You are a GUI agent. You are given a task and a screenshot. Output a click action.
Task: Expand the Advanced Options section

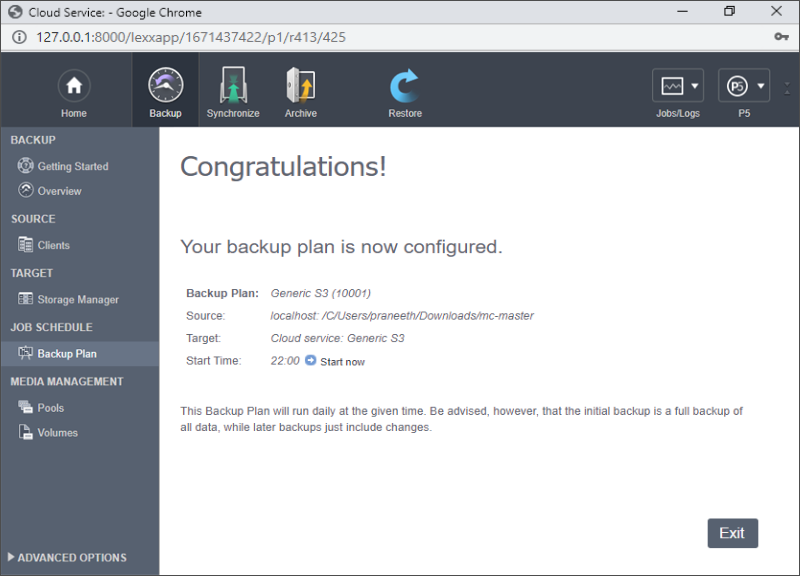[x=67, y=558]
